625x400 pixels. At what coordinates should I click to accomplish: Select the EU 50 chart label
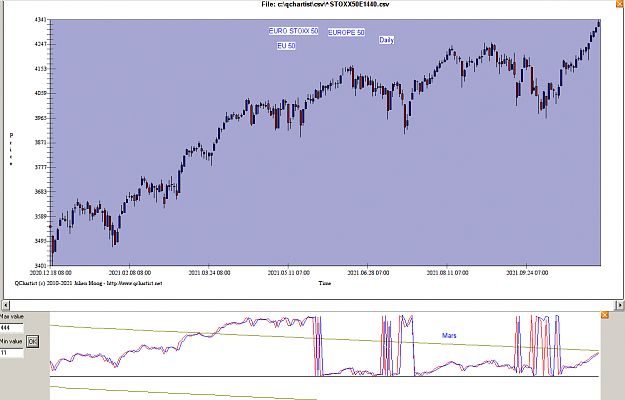[286, 46]
